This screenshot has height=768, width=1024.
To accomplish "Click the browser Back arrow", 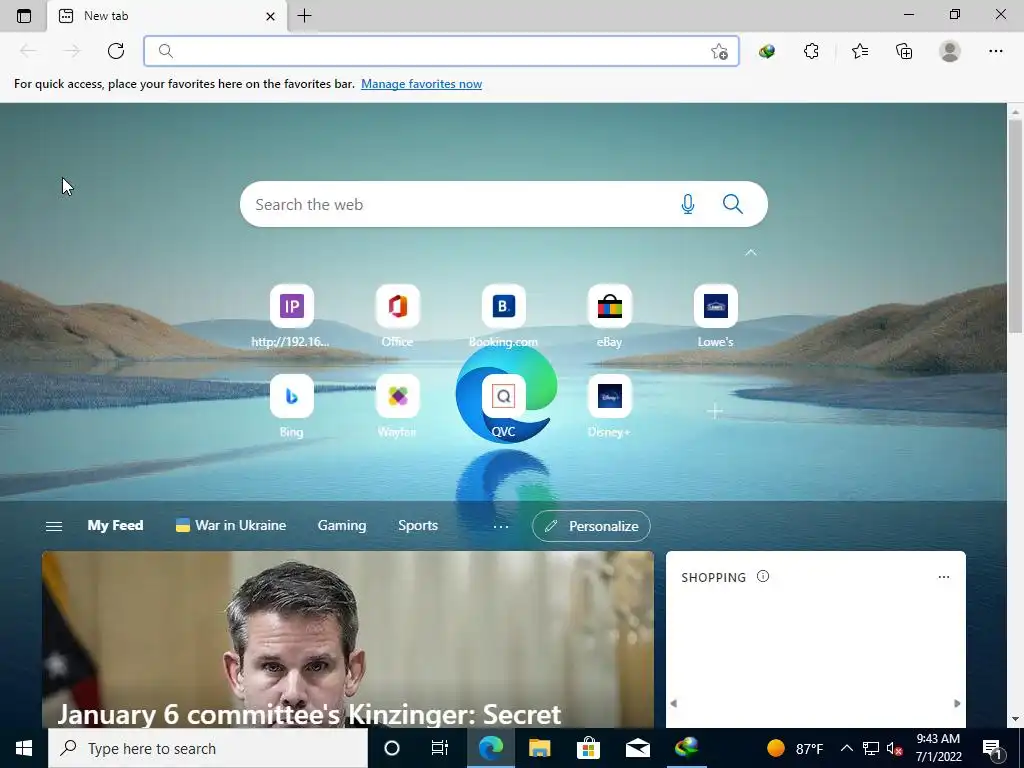I will coord(27,51).
